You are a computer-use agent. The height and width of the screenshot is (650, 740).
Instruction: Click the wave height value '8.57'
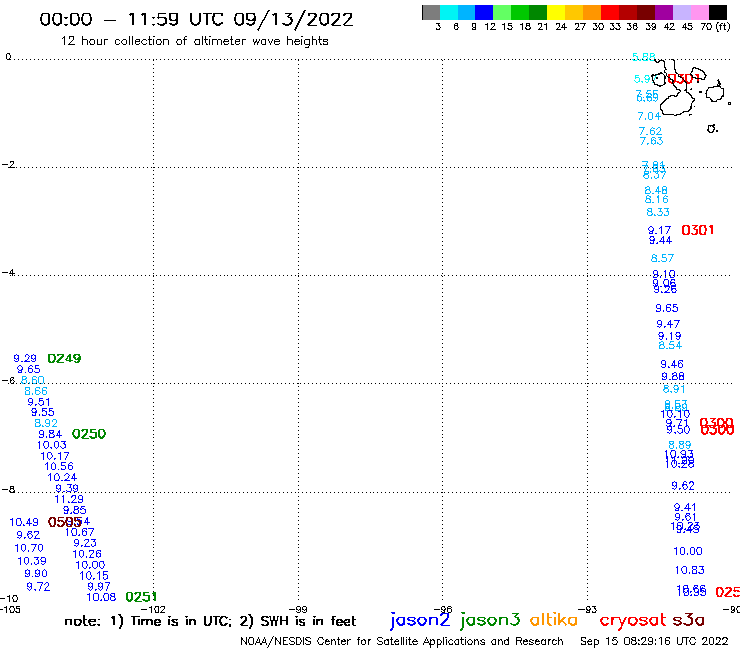pos(662,258)
